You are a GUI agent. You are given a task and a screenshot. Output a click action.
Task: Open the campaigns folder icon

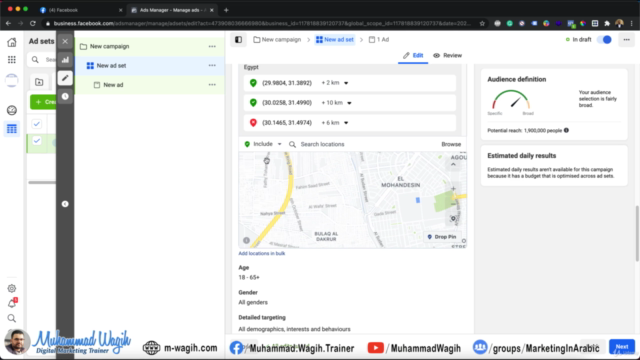(39, 82)
